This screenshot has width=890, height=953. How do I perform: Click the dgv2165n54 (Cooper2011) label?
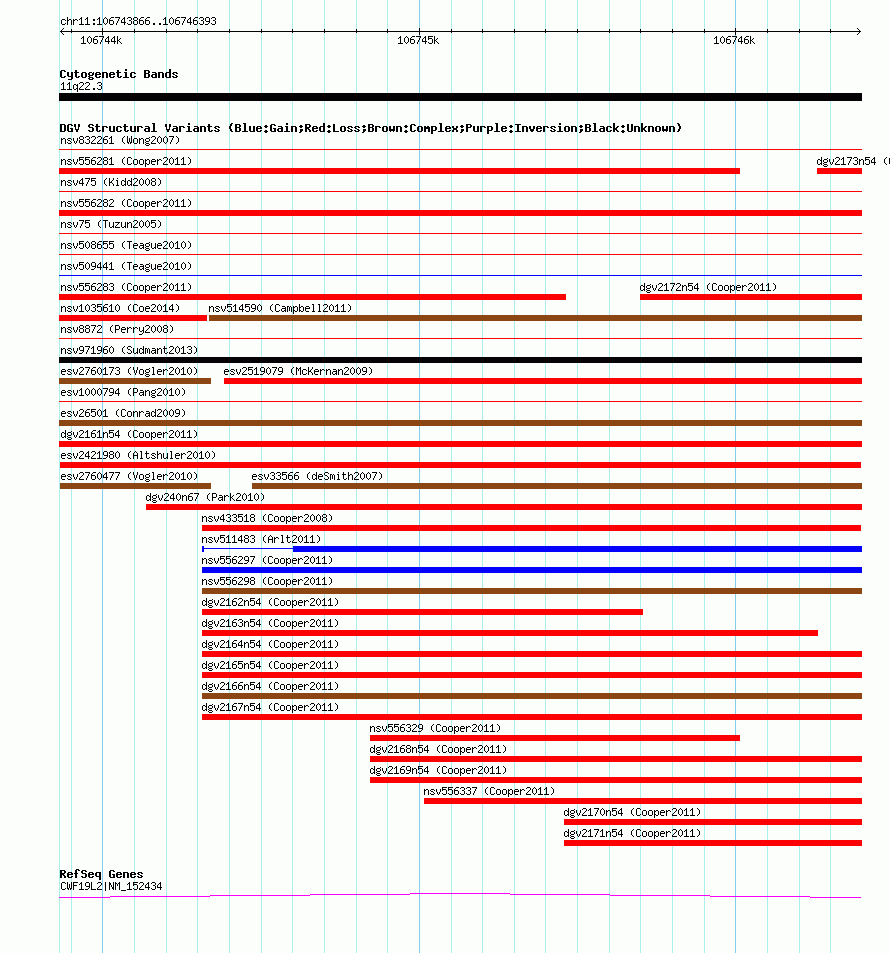pos(271,666)
